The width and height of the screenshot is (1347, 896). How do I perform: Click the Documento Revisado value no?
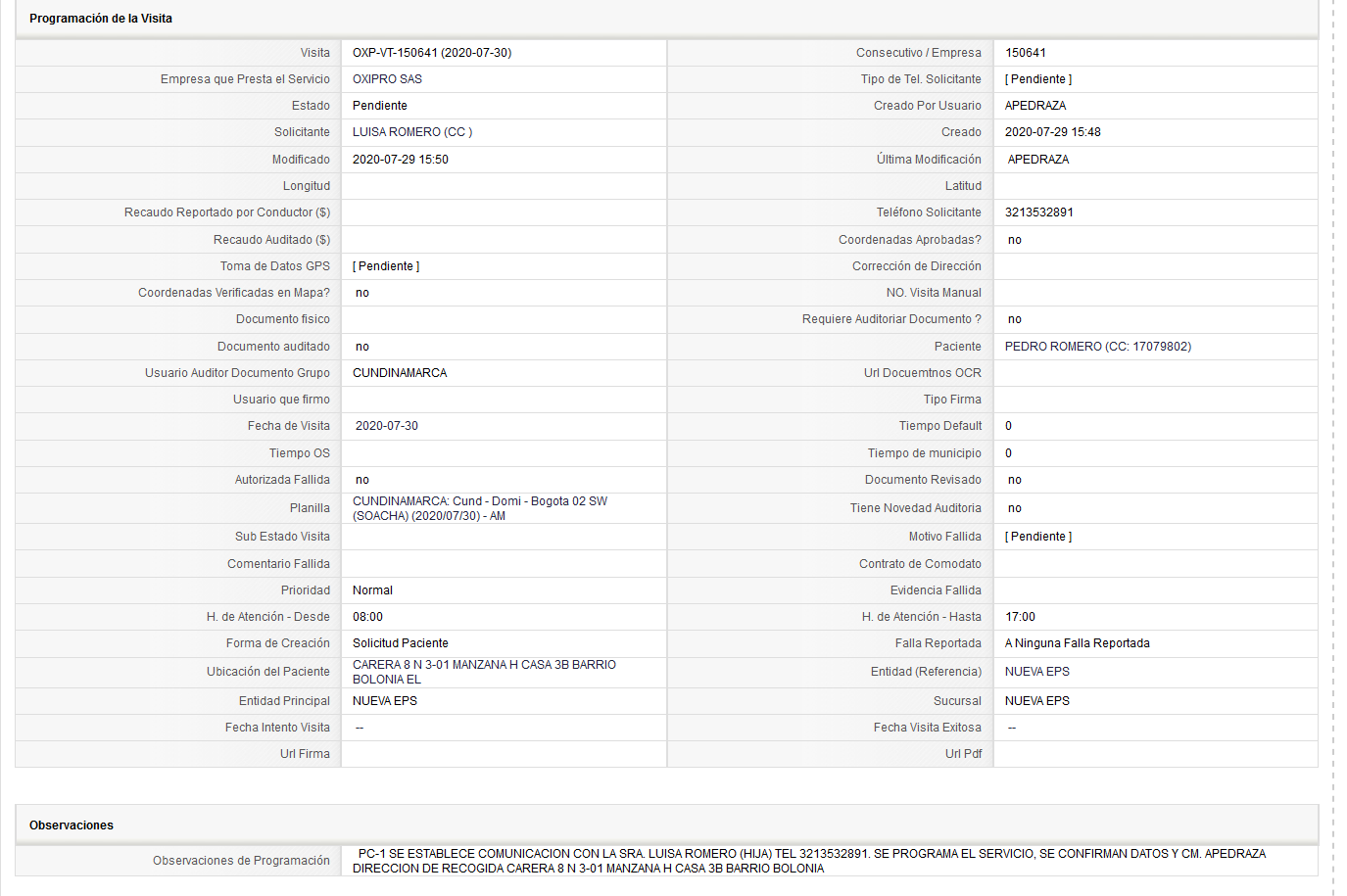(x=1015, y=480)
